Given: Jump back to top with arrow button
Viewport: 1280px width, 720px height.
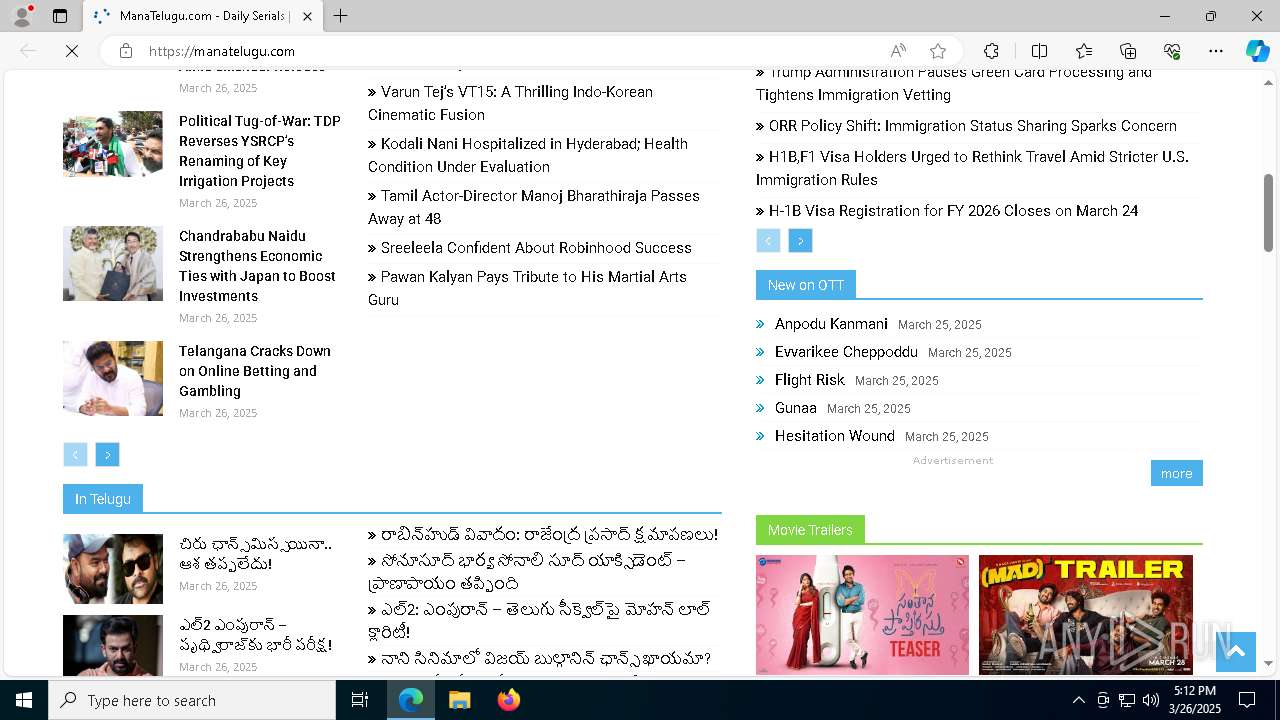Looking at the screenshot, I should click(x=1235, y=651).
